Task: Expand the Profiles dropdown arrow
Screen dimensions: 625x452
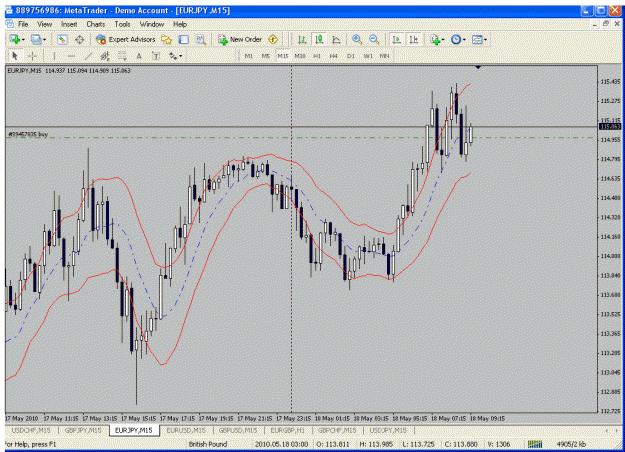Action: tap(44, 40)
